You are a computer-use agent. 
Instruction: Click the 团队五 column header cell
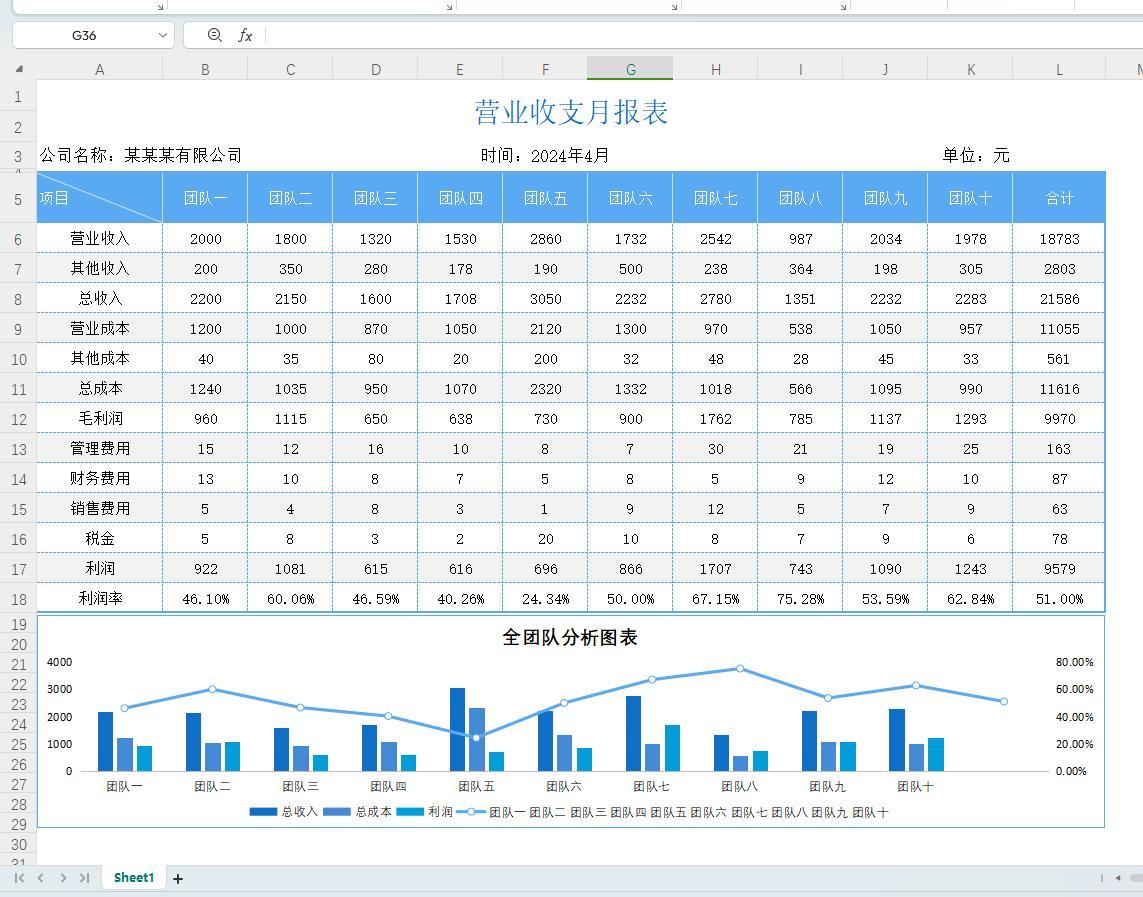pyautogui.click(x=545, y=198)
